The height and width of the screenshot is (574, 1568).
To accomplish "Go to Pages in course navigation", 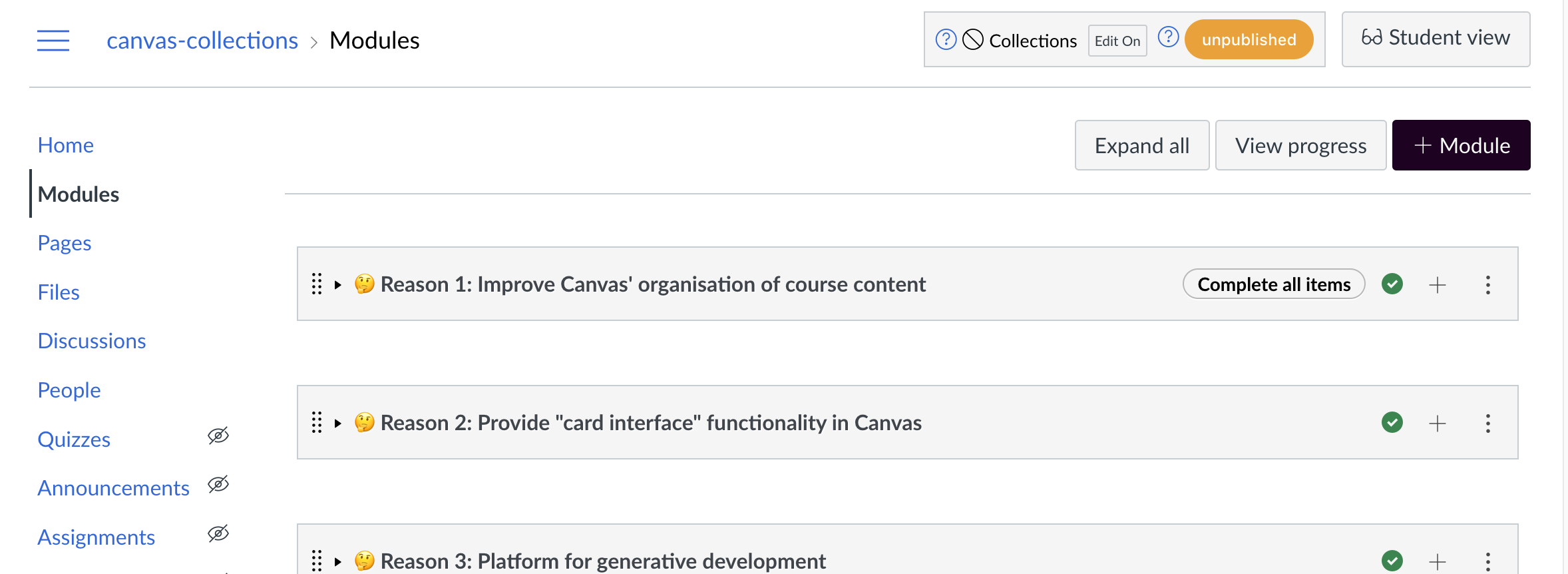I will click(65, 243).
